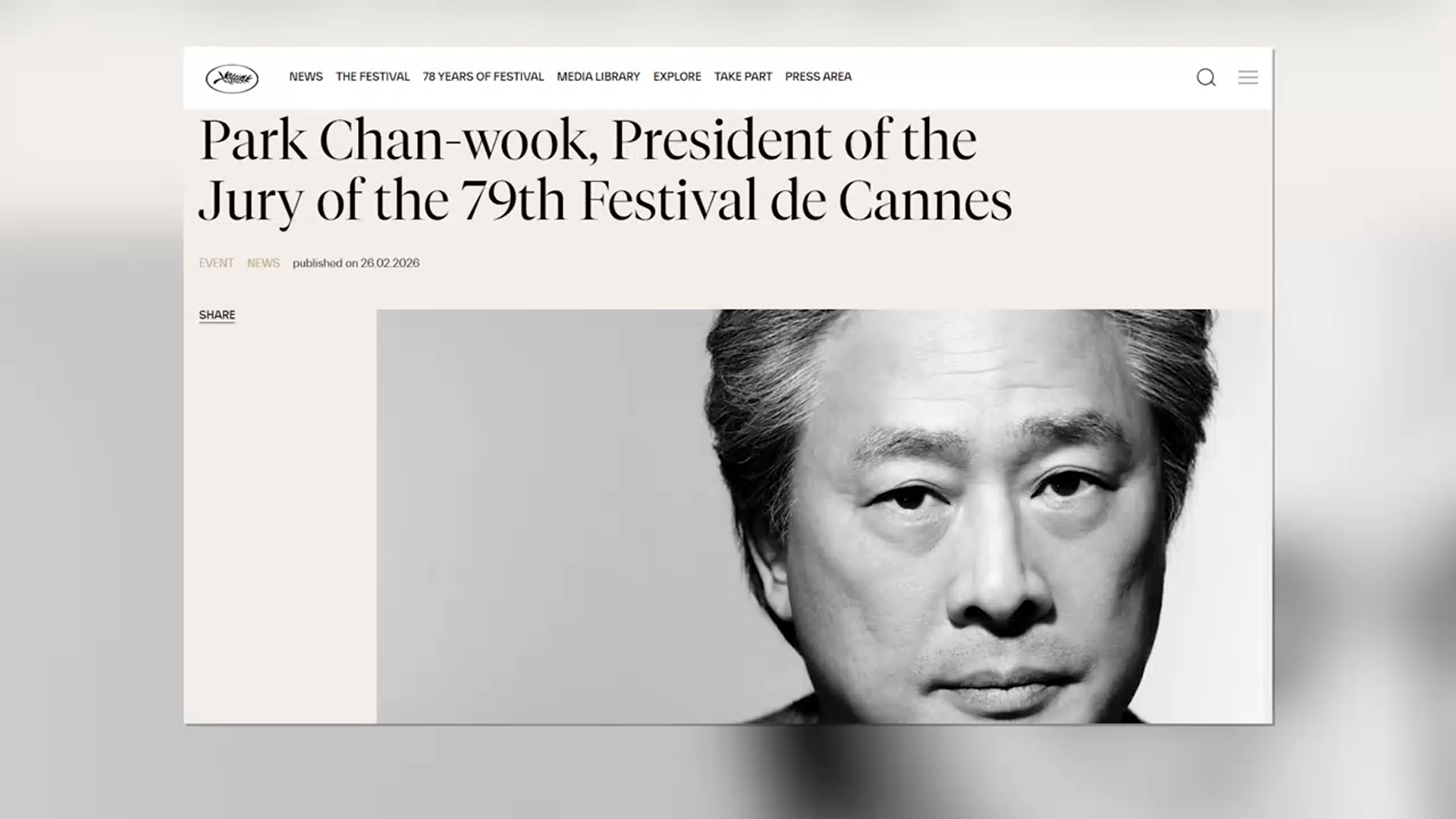The height and width of the screenshot is (819, 1456).
Task: Click the word Cannes in the headline
Action: point(925,201)
